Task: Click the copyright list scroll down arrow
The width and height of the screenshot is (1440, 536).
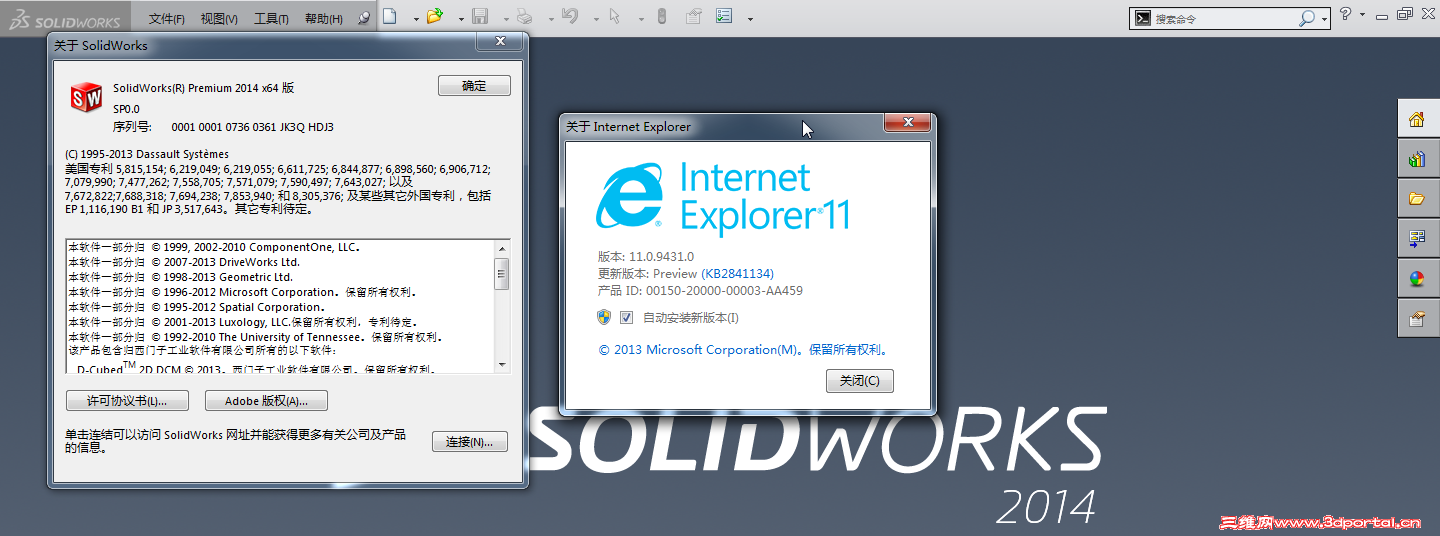Action: [502, 365]
